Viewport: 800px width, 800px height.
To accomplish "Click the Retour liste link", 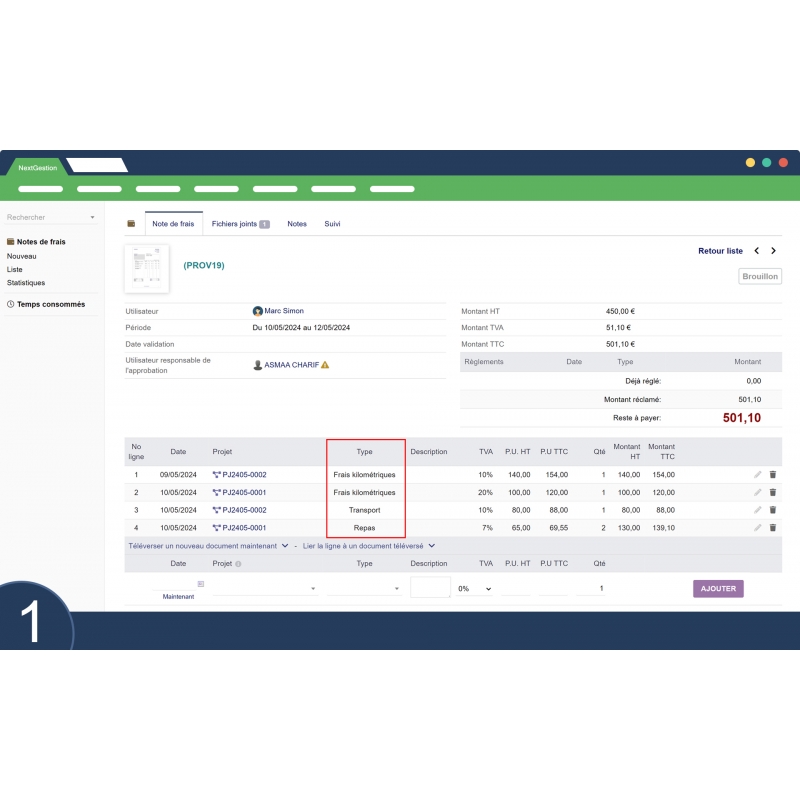I will click(x=720, y=251).
